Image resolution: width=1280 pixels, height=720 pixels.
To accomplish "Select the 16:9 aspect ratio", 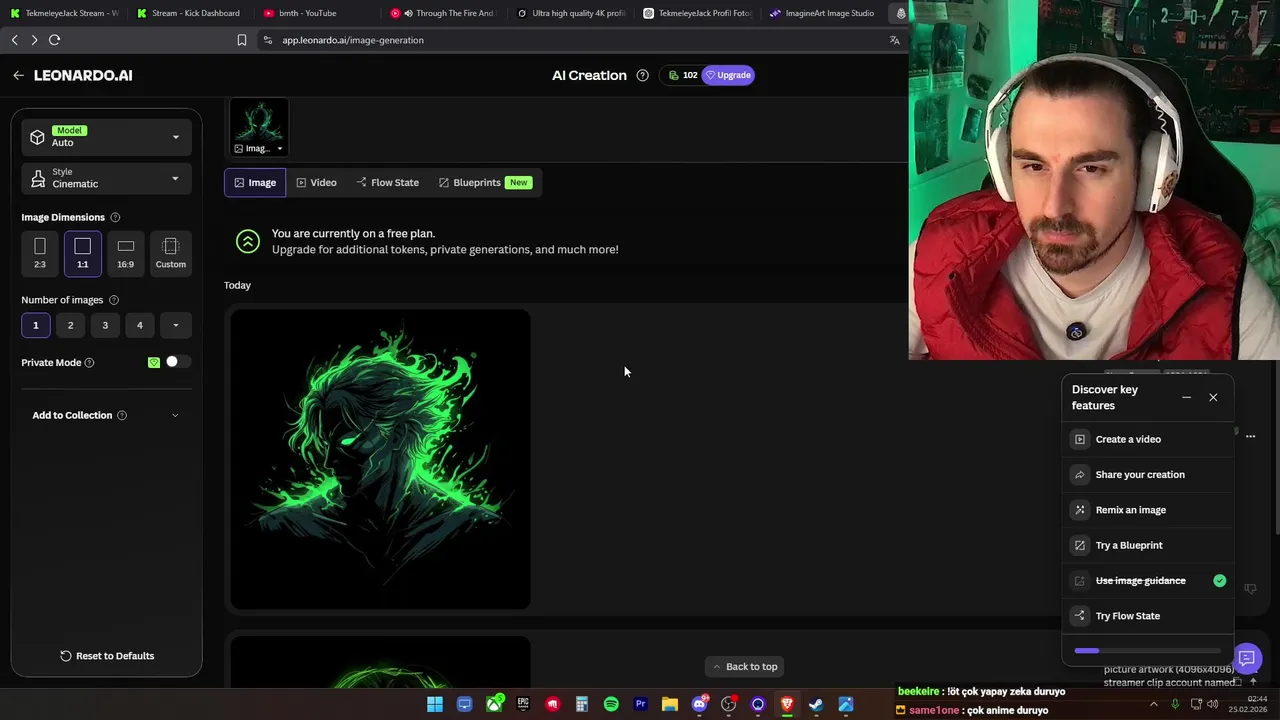I will (x=126, y=254).
